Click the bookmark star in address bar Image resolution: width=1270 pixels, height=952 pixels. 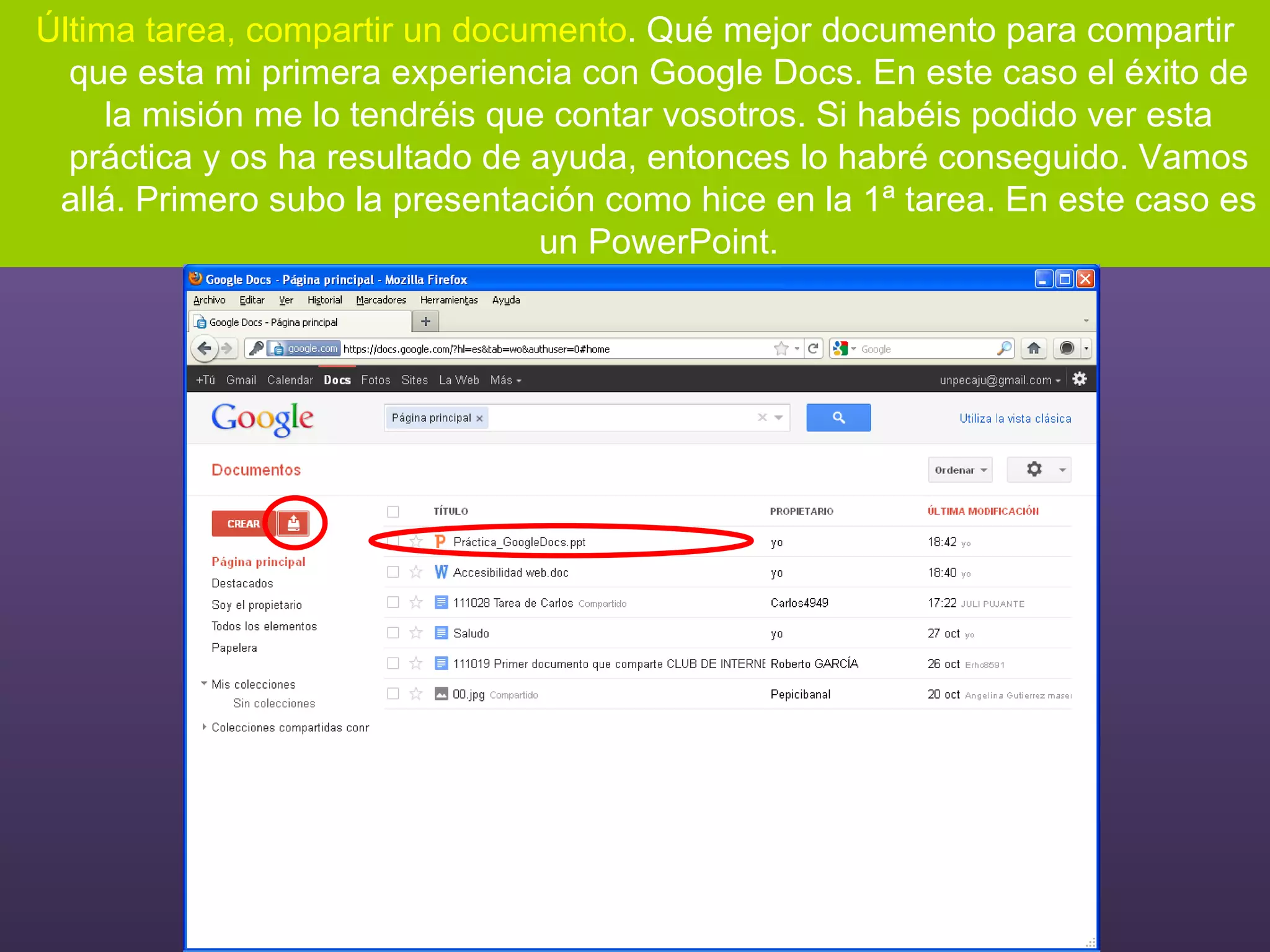pyautogui.click(x=781, y=348)
